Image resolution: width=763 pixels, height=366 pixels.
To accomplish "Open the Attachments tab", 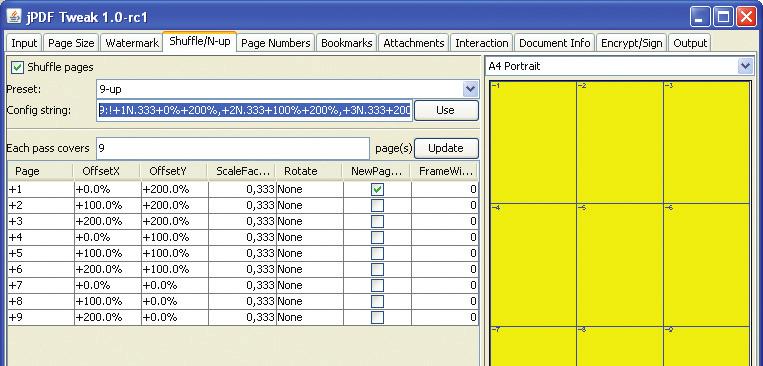I will click(414, 43).
